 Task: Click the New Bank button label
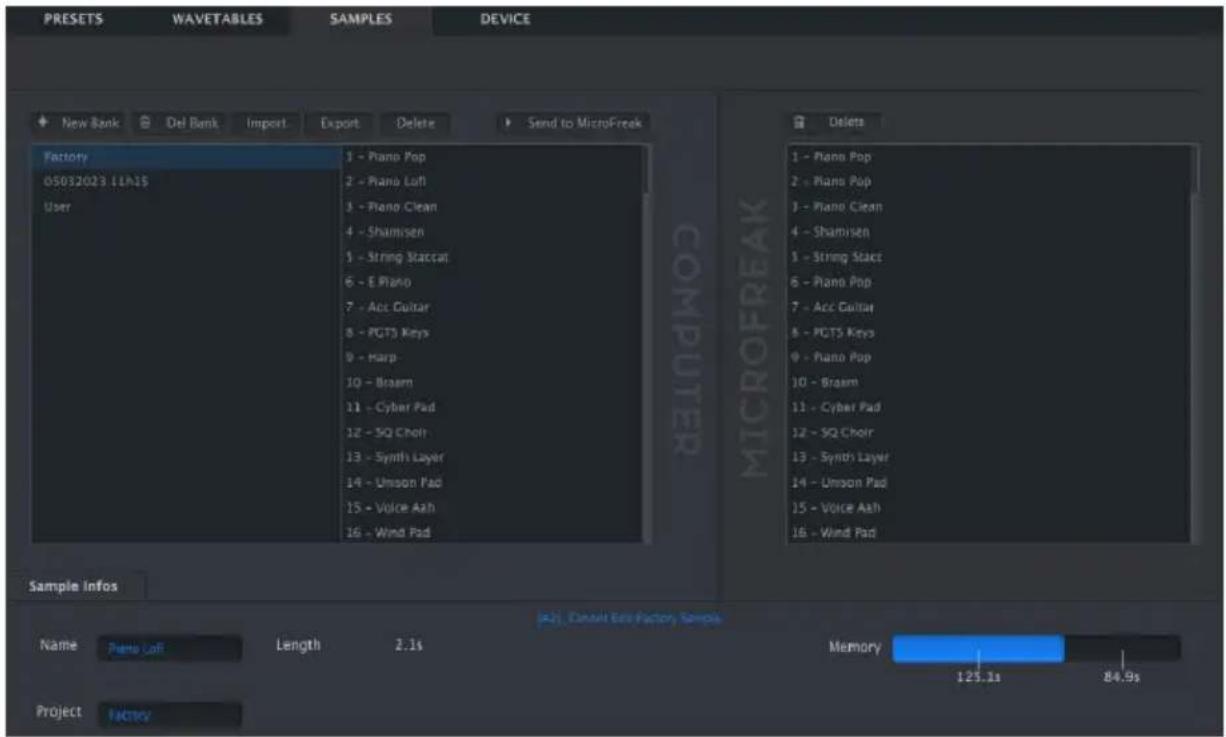91,123
